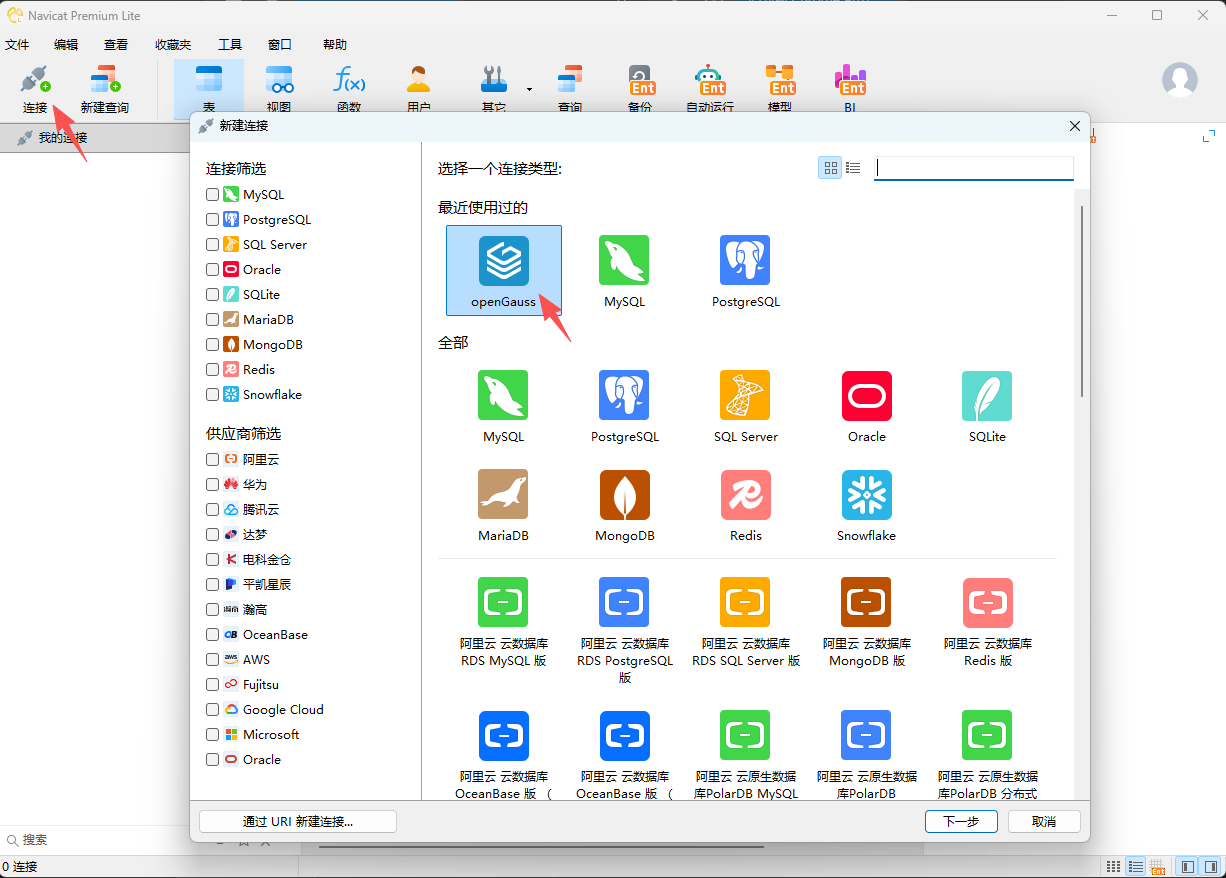The image size is (1226, 878).
Task: Open the 工具 menu
Action: (x=230, y=45)
